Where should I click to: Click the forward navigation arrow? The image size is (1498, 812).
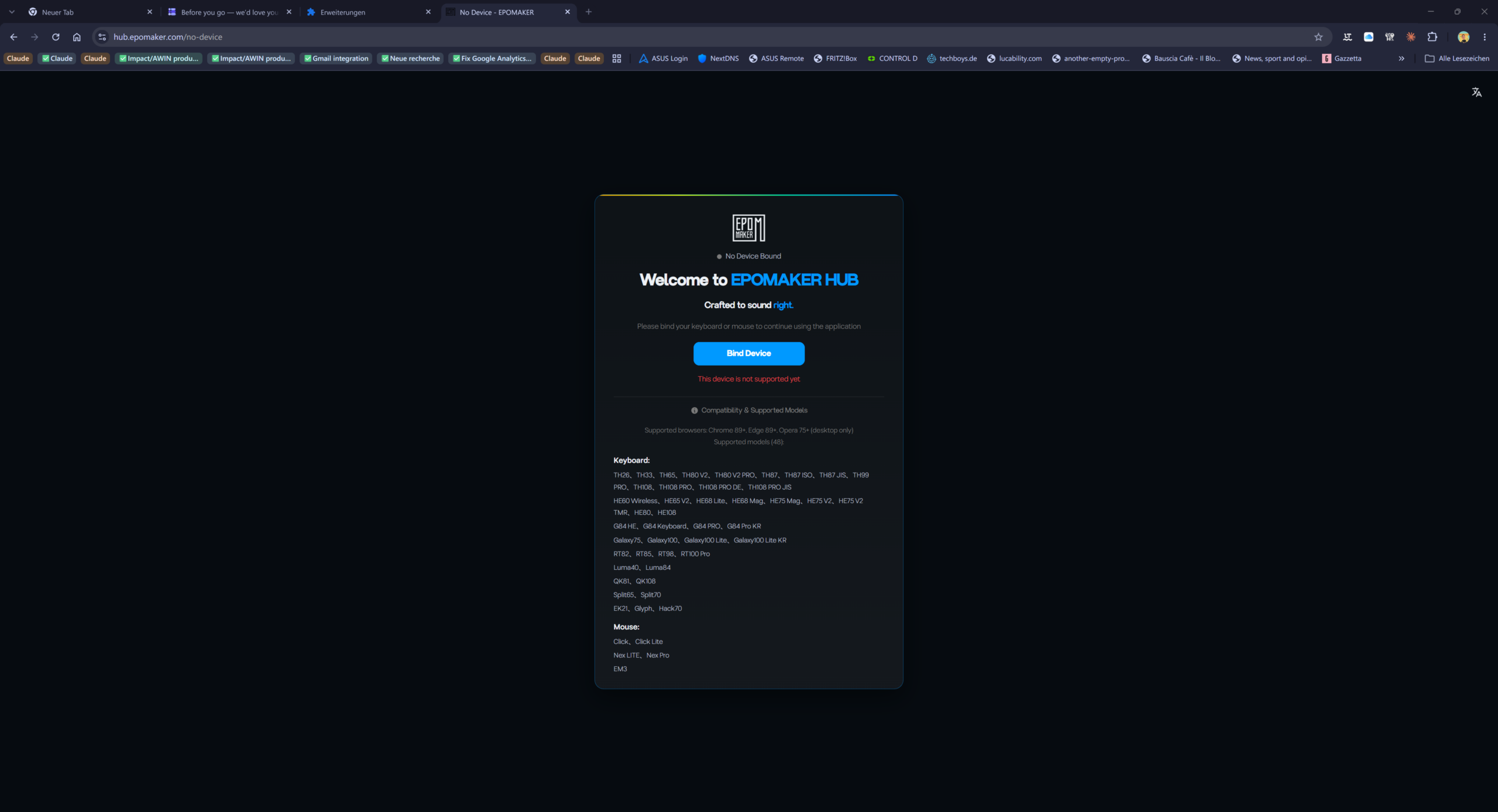tap(35, 37)
